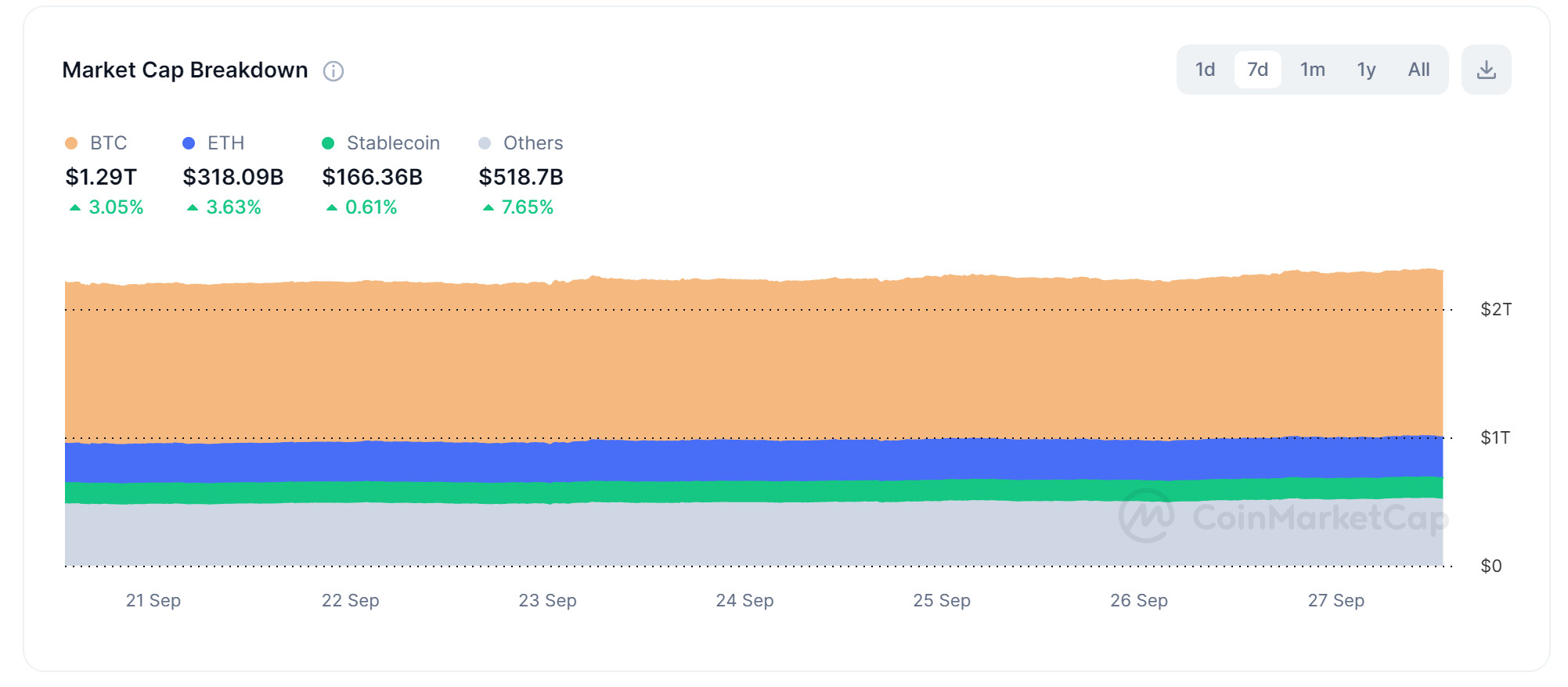Click the Stablecoin value $166.36B
Screen dimensions: 1568x687
click(x=373, y=177)
